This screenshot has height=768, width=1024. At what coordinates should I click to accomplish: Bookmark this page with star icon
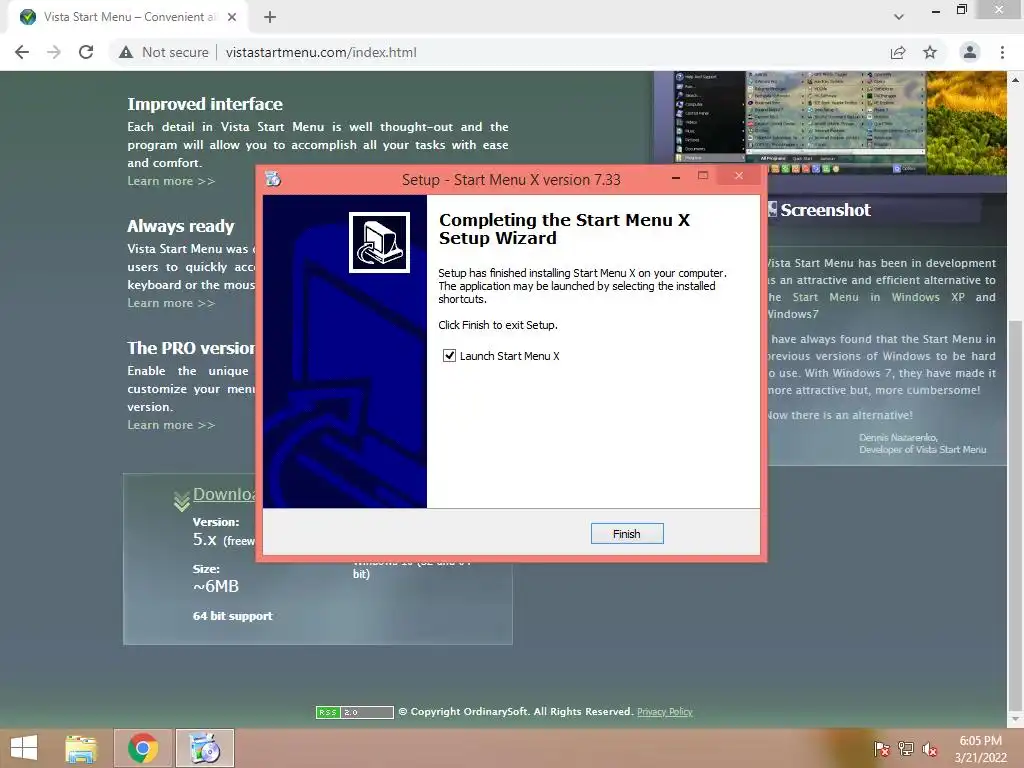tap(930, 52)
